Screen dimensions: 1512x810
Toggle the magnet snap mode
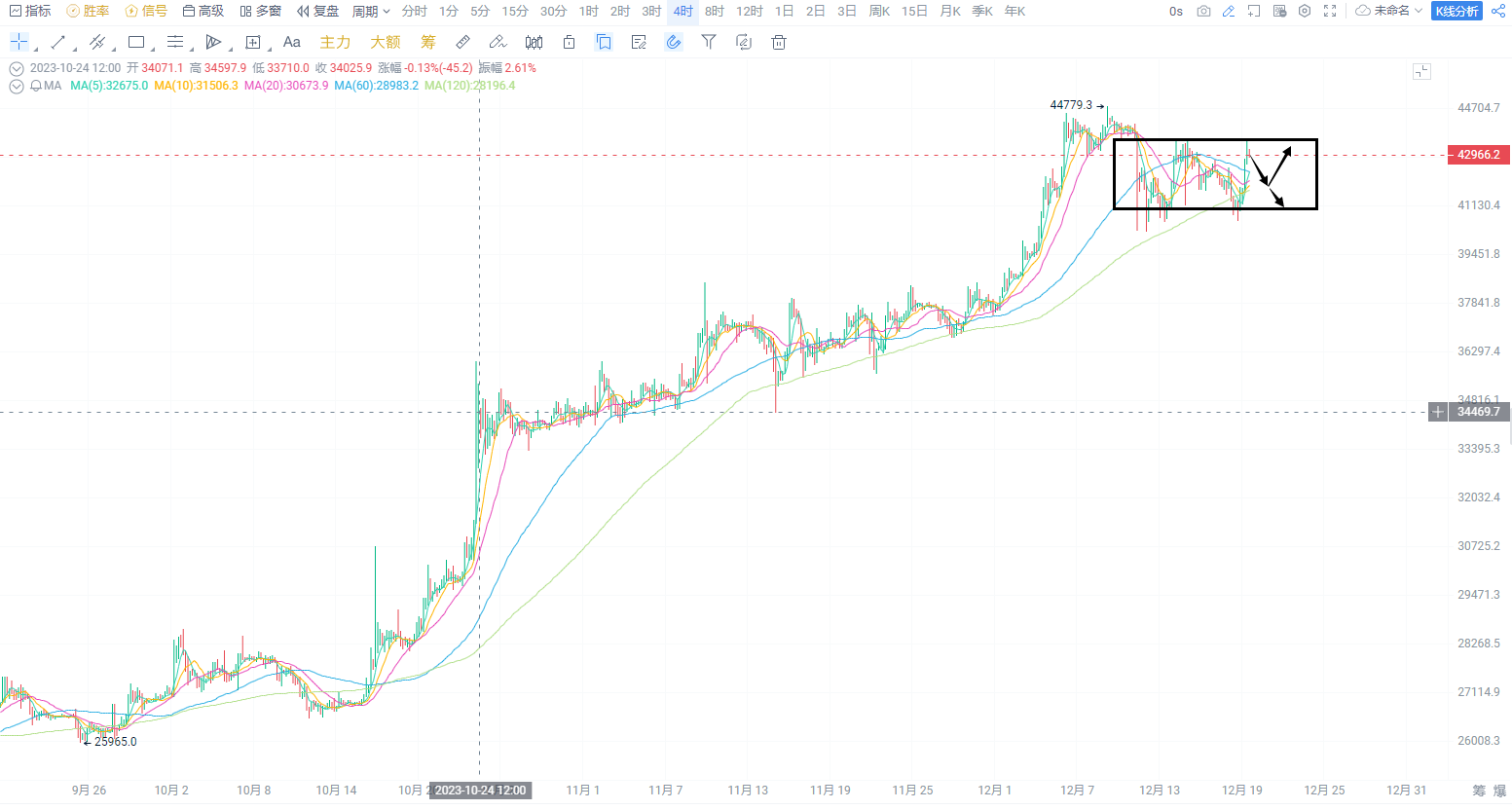(x=674, y=42)
